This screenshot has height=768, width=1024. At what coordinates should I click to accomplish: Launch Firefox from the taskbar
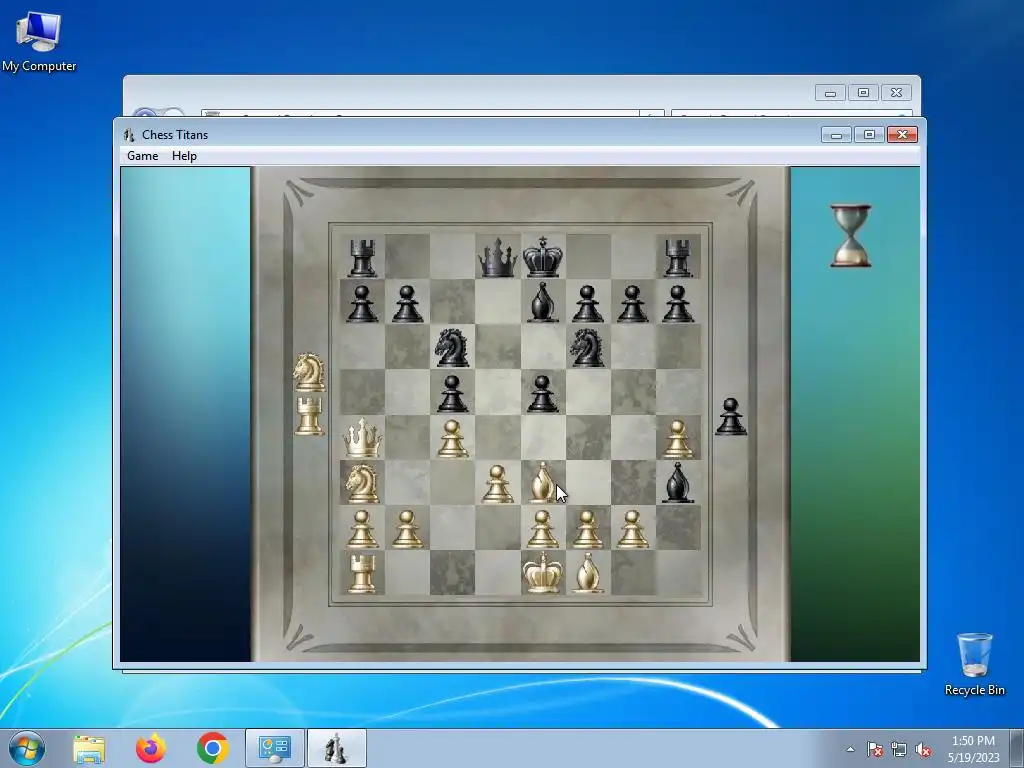[x=151, y=748]
